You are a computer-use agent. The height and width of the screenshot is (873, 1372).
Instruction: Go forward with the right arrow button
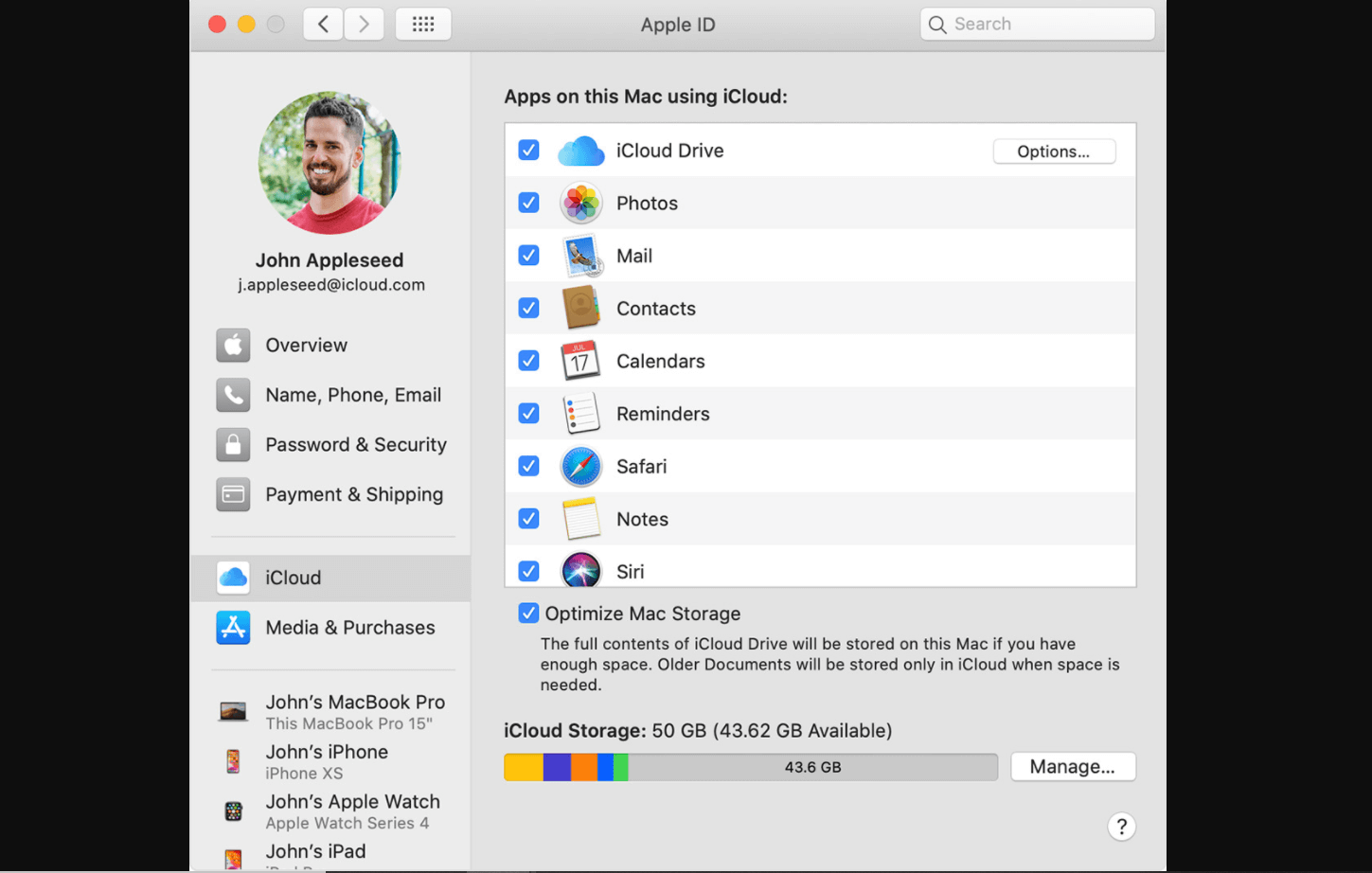(364, 24)
